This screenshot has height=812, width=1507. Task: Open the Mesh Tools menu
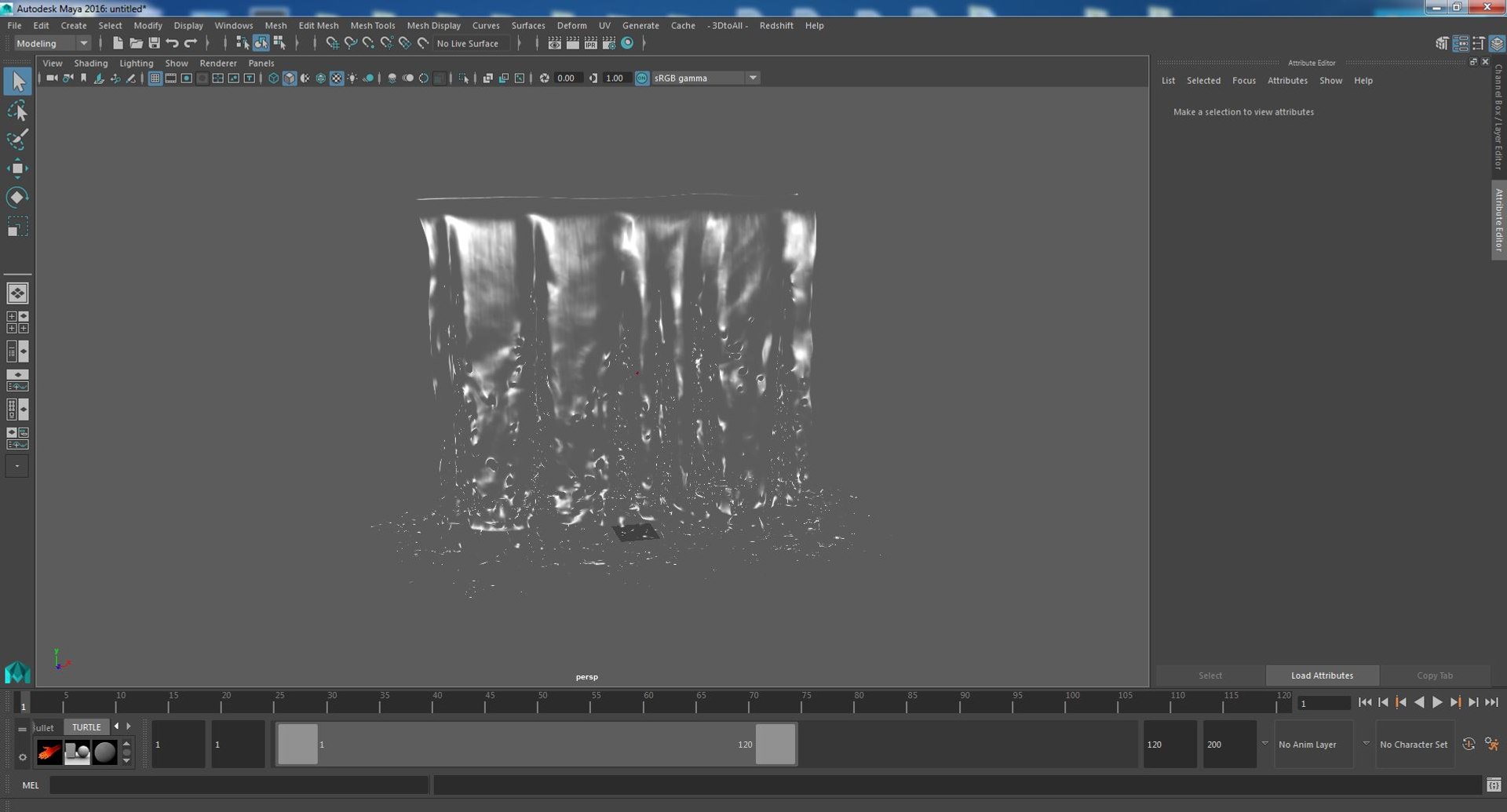click(372, 25)
